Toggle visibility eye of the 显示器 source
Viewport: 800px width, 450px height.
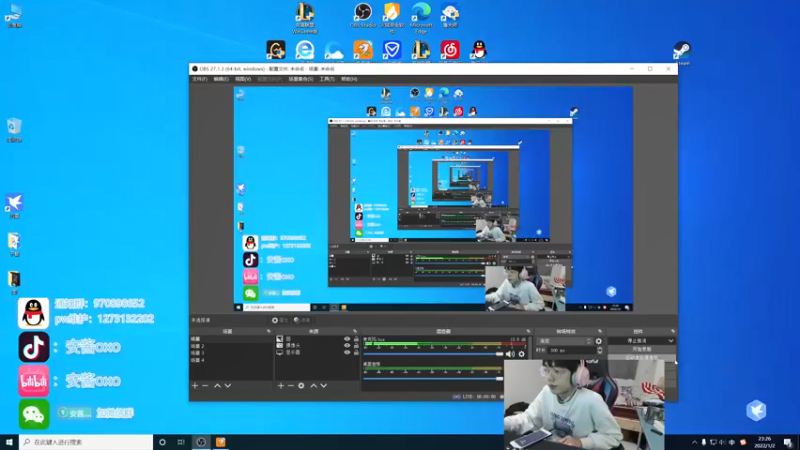(347, 352)
